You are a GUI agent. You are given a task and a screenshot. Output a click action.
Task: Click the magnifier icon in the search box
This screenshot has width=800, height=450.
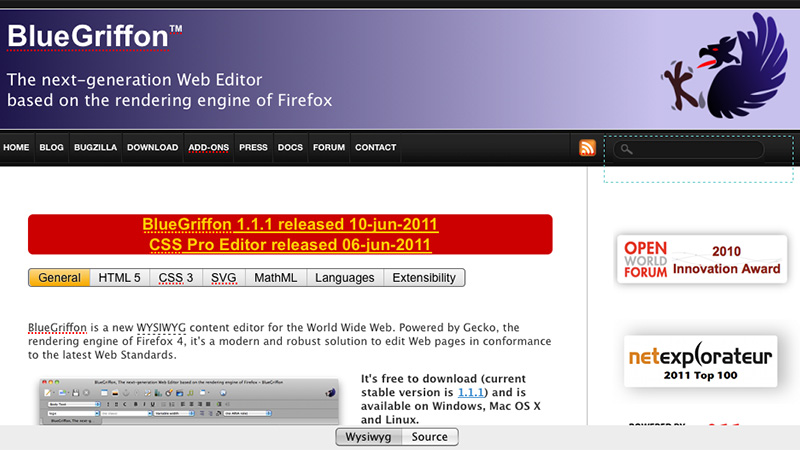[x=627, y=149]
